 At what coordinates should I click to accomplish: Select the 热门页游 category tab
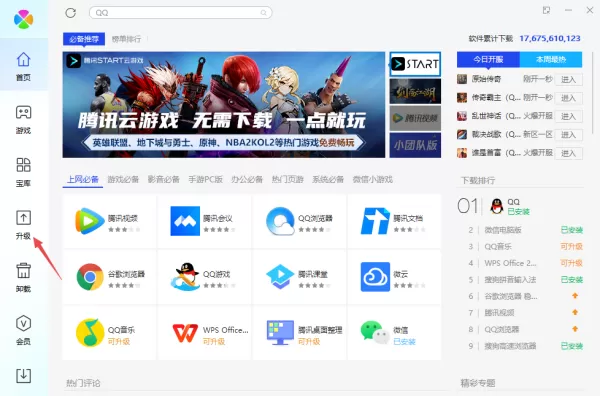click(288, 179)
